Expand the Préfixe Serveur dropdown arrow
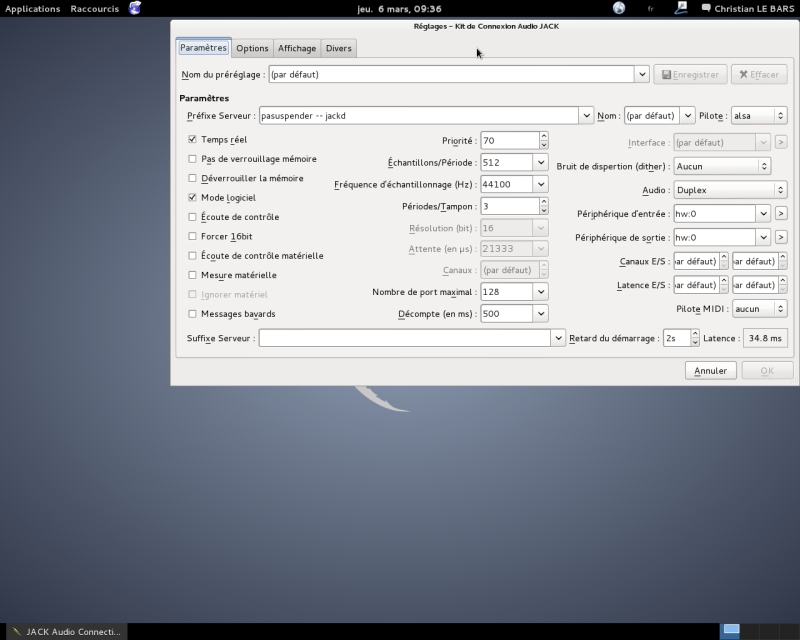The width and height of the screenshot is (800, 640). point(586,116)
